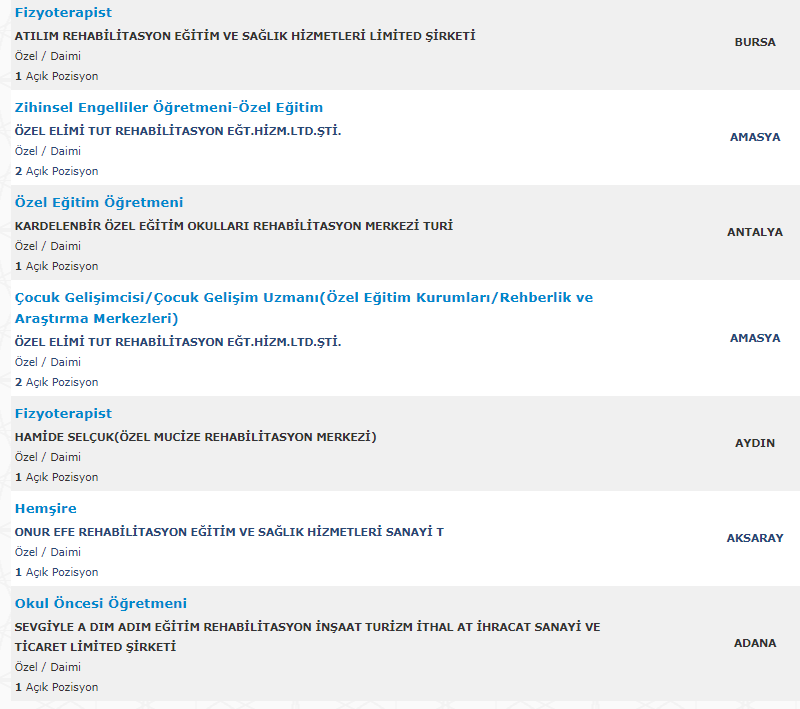Image resolution: width=800 pixels, height=709 pixels.
Task: Select the KARDELENBİR ÖZEL EĞİTİM OKULLARI company name
Action: [x=233, y=226]
